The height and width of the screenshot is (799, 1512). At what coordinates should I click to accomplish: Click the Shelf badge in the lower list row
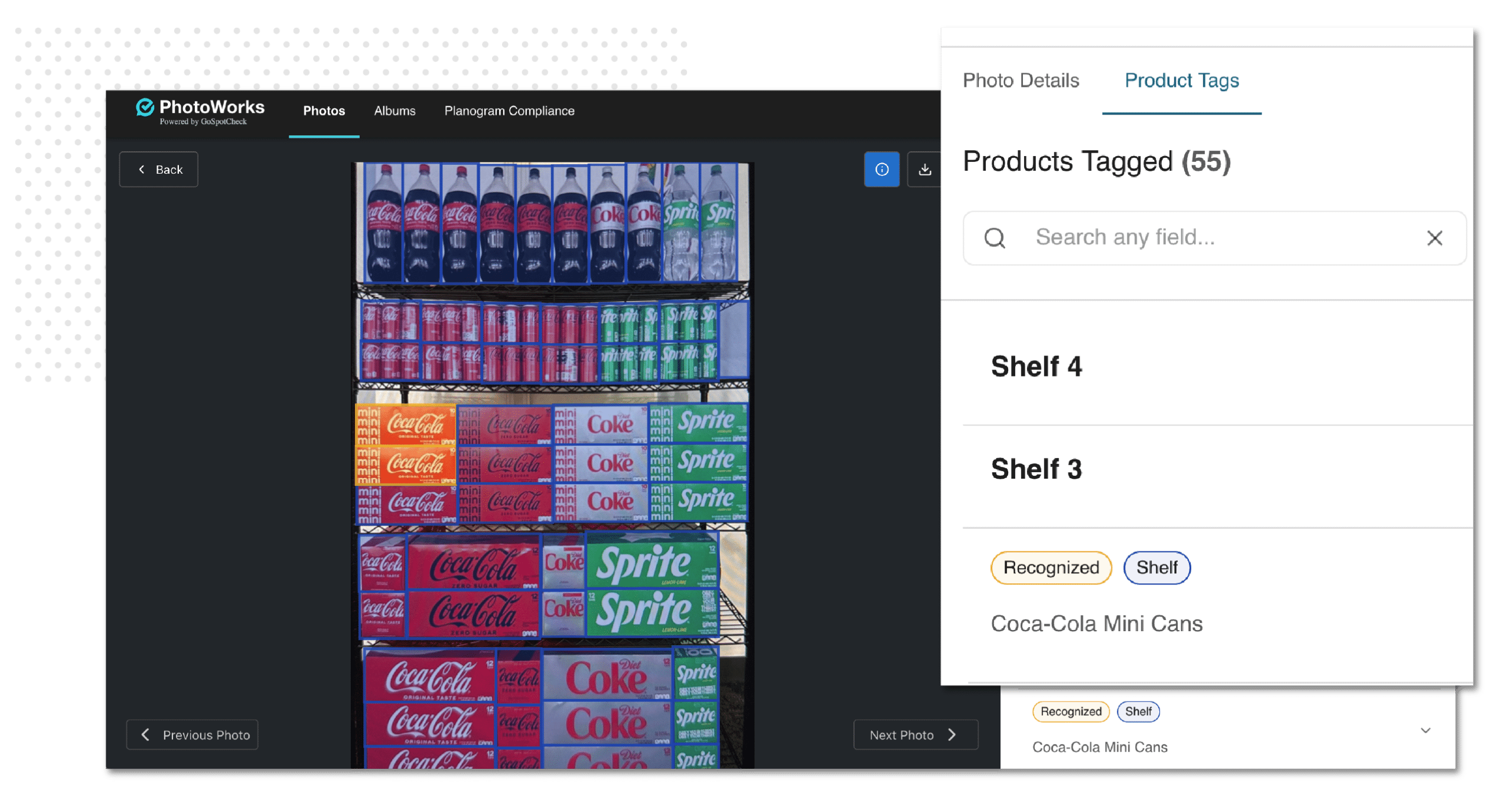pyautogui.click(x=1138, y=712)
